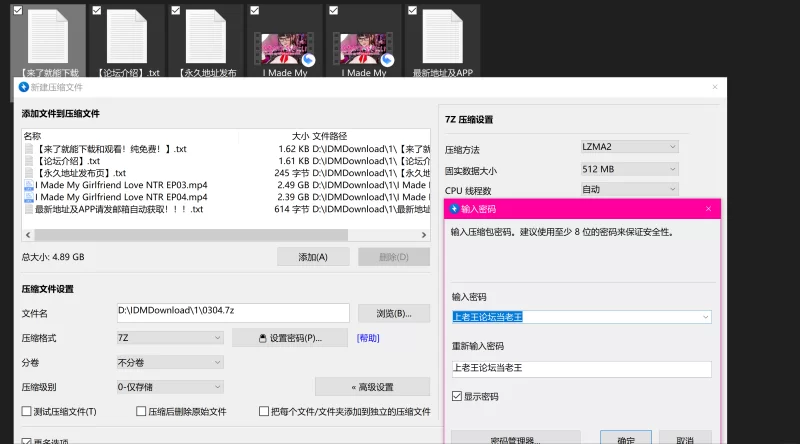Viewport: 800px width, 444px height.
Task: Open the 压缩方法 LZMA2 dropdown
Action: (630, 147)
